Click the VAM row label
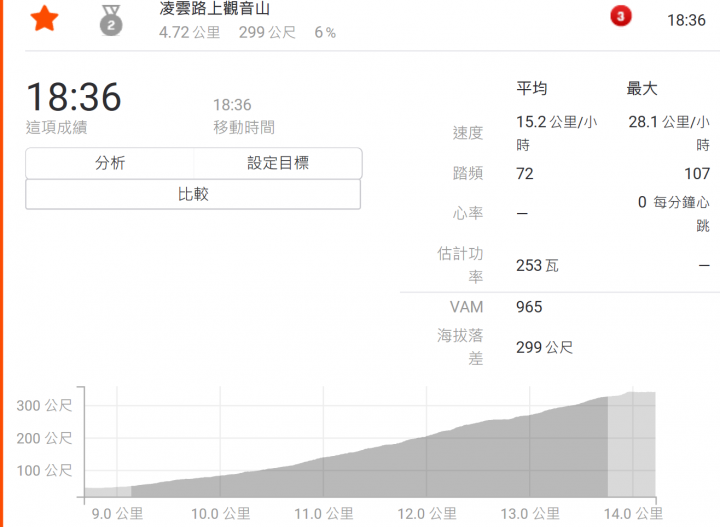The height and width of the screenshot is (527, 720). [466, 307]
